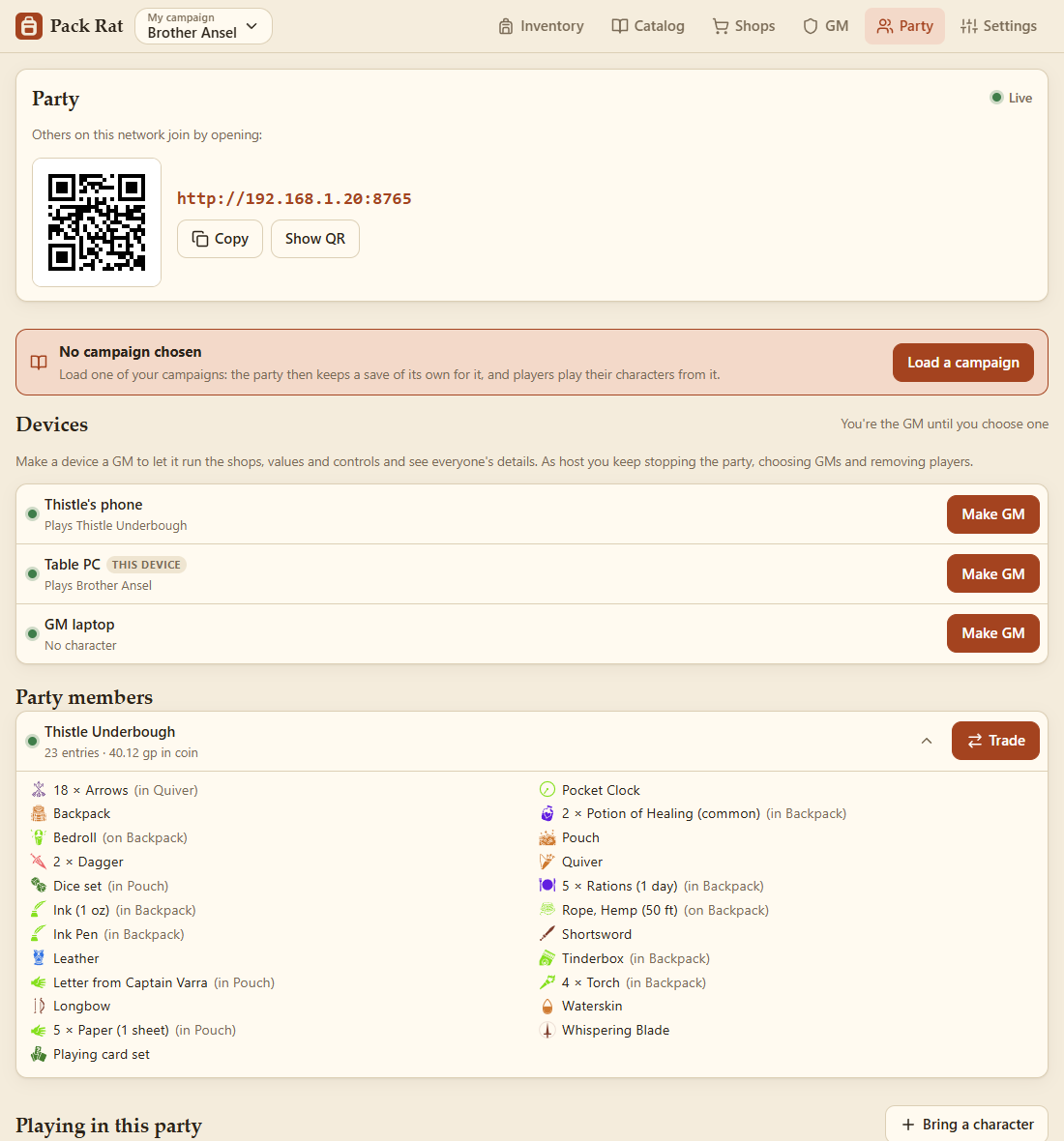Click the Dice set item icon

pos(39,886)
